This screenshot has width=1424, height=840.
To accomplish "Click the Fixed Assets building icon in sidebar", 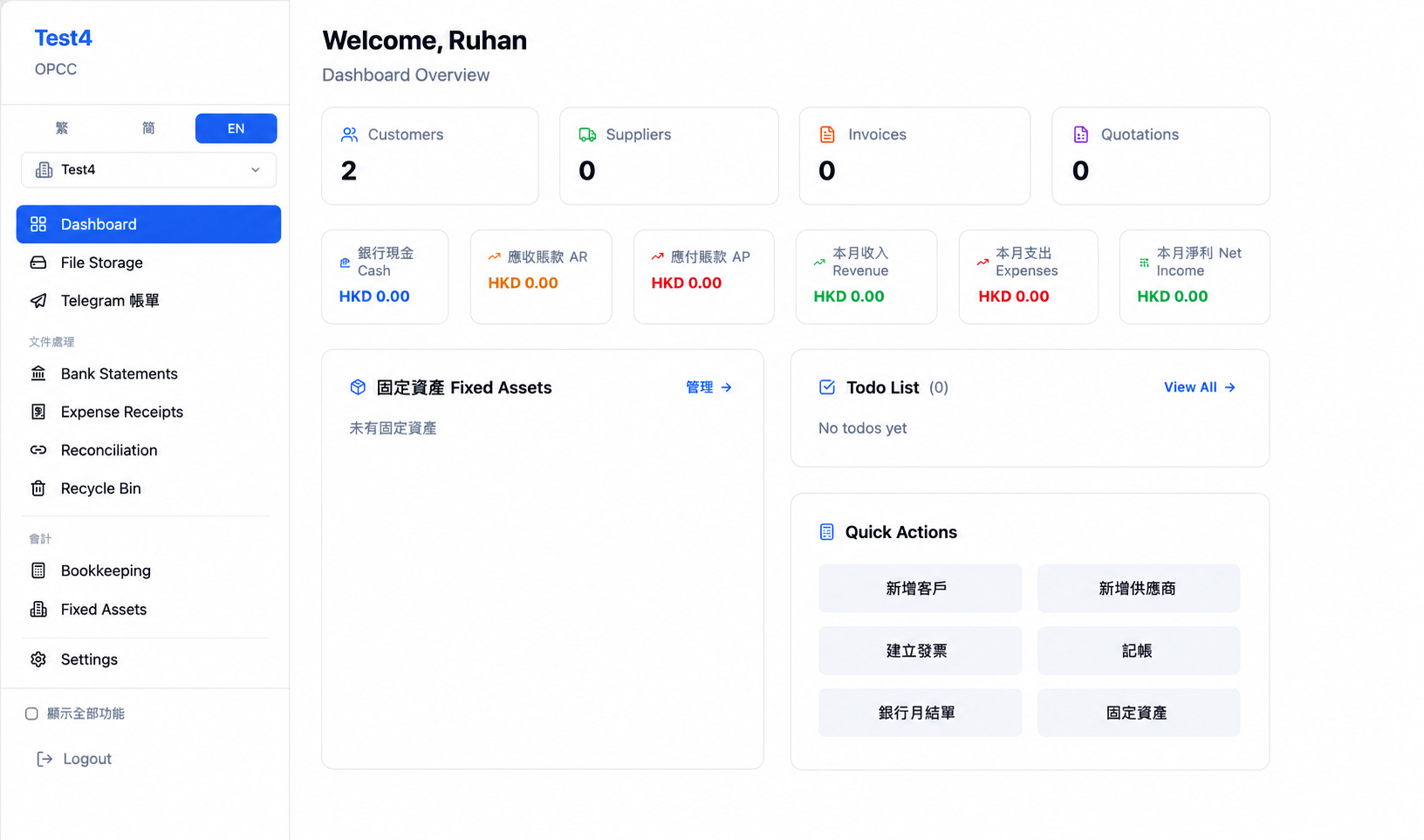I will [x=38, y=609].
